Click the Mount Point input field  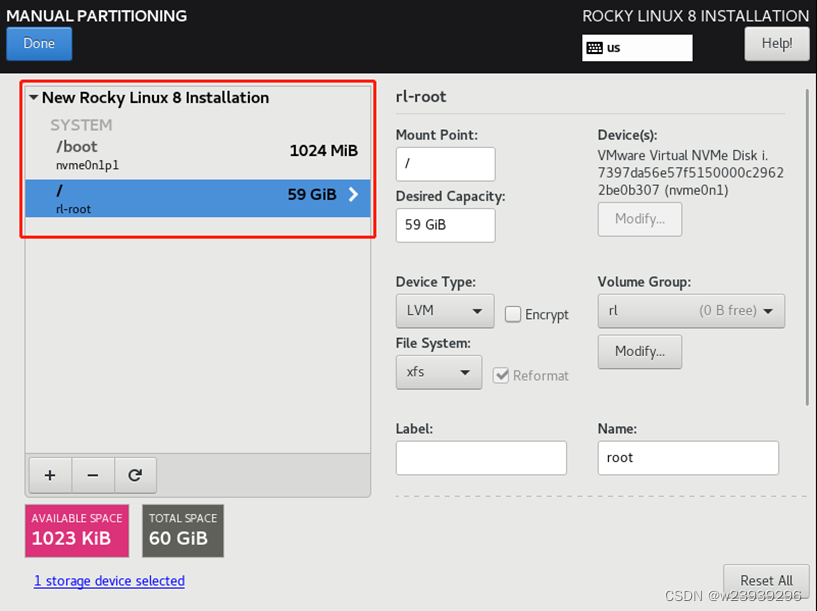tap(445, 164)
